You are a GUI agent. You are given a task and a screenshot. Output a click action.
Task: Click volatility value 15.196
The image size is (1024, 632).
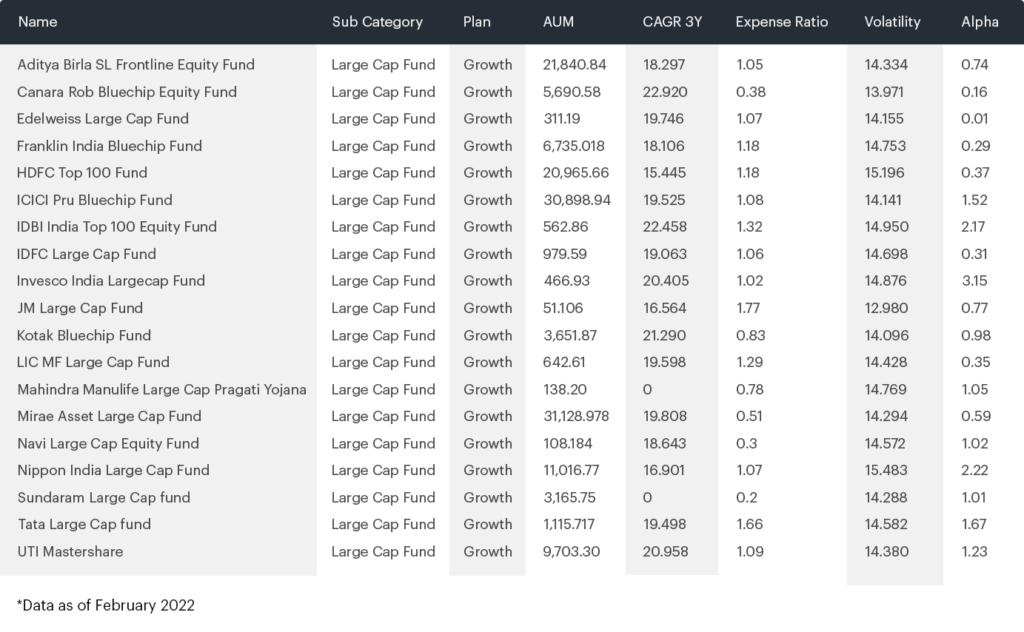point(886,173)
